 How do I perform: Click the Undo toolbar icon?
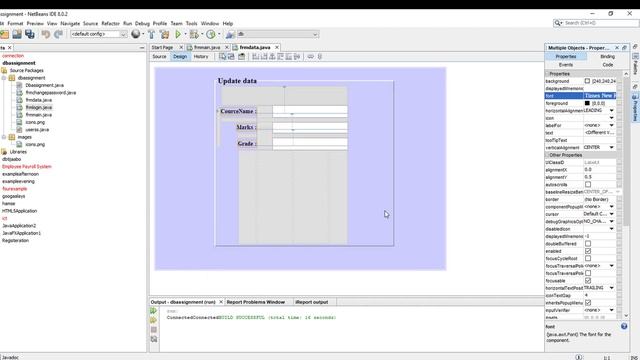coord(45,34)
